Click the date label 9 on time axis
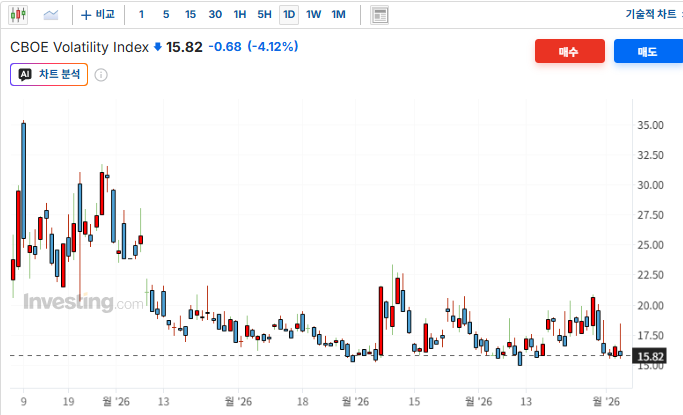Screen dimensions: 683x415 click(x=24, y=401)
